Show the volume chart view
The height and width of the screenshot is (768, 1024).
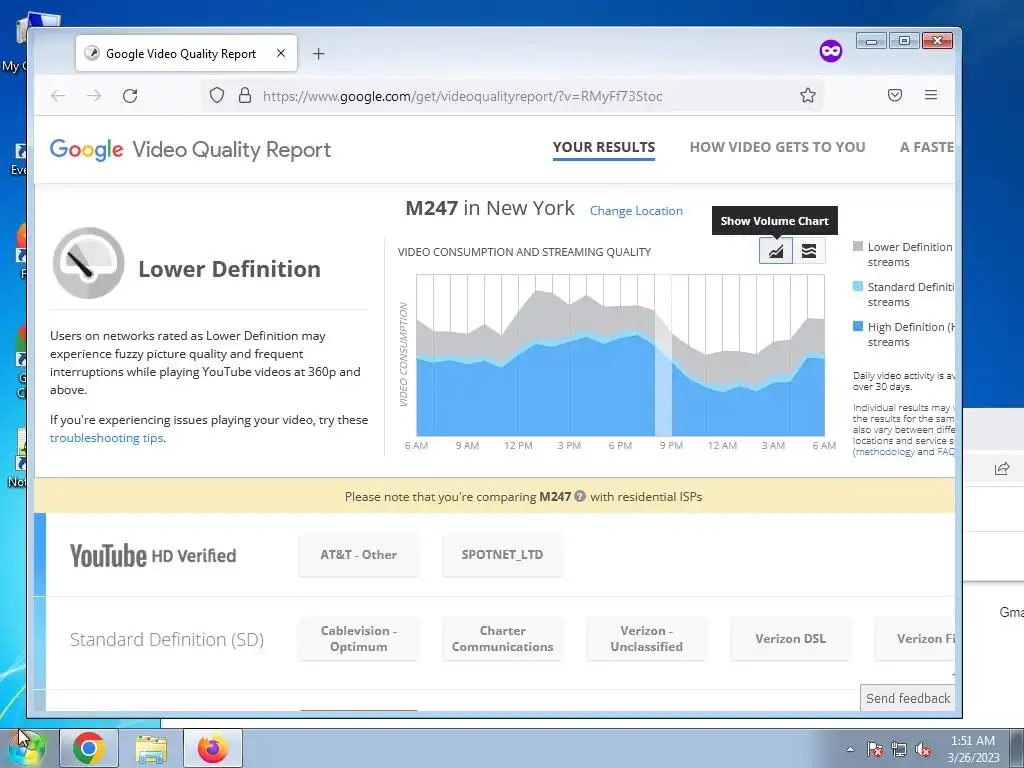775,251
